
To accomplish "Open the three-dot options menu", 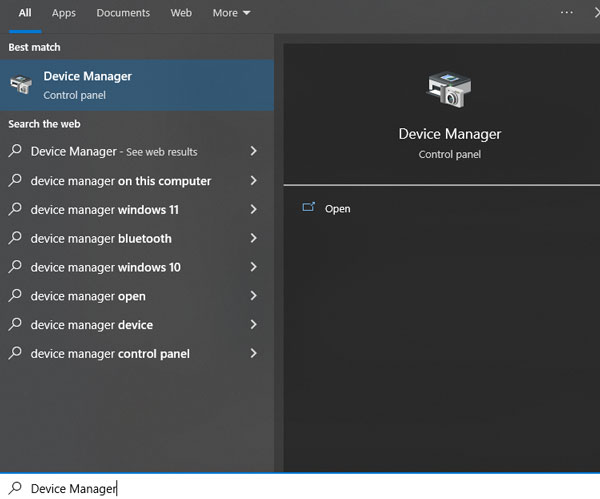I will pyautogui.click(x=567, y=13).
